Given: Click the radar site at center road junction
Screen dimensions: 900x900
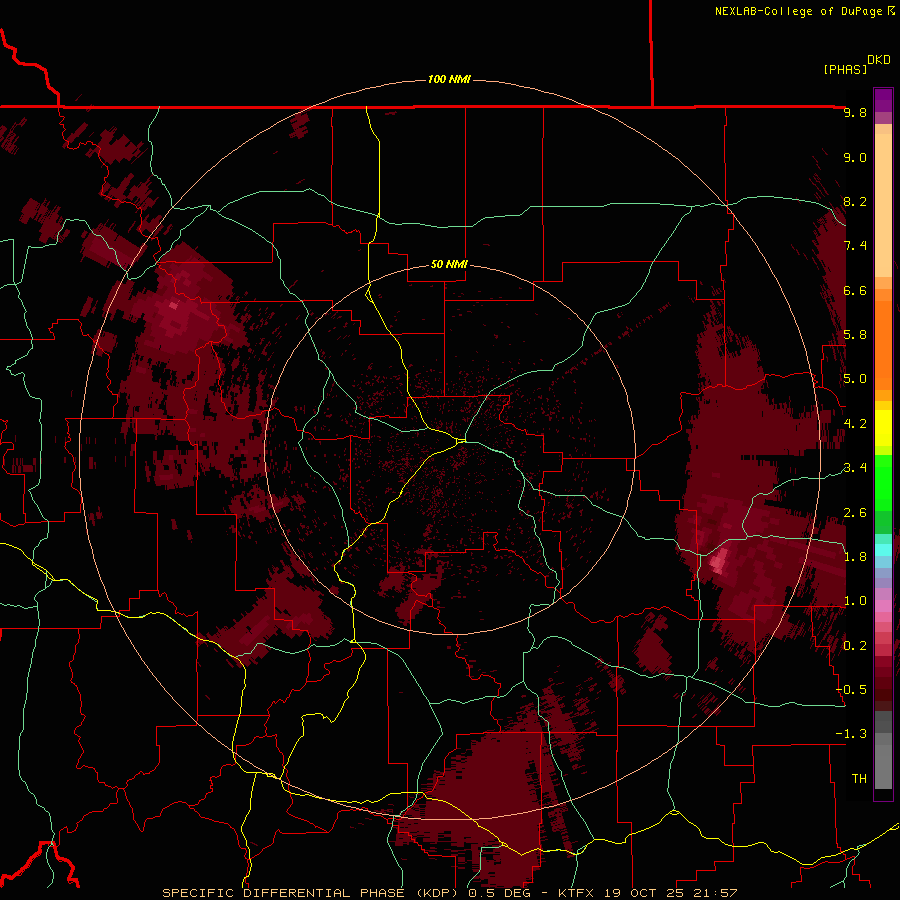Looking at the screenshot, I should [x=461, y=441].
